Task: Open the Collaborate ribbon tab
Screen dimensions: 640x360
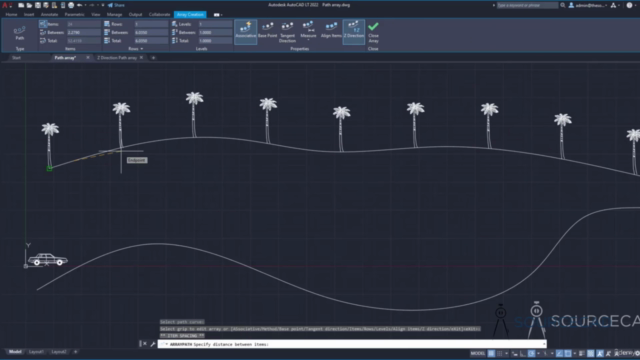Action: click(x=159, y=14)
